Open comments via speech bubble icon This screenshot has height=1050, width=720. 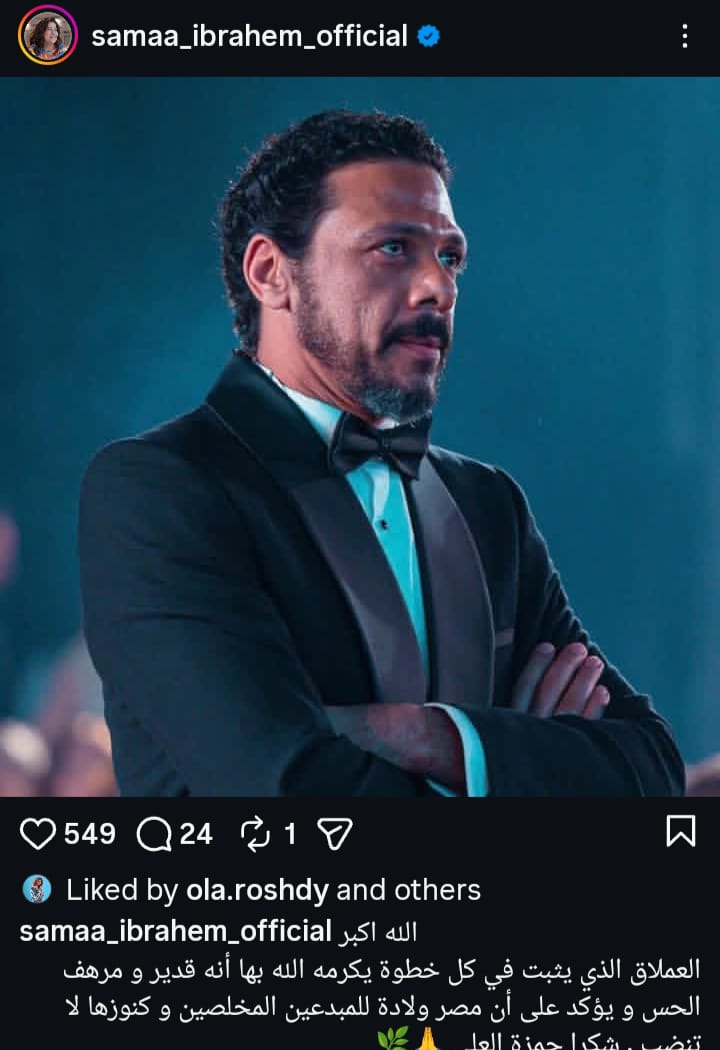click(x=153, y=834)
